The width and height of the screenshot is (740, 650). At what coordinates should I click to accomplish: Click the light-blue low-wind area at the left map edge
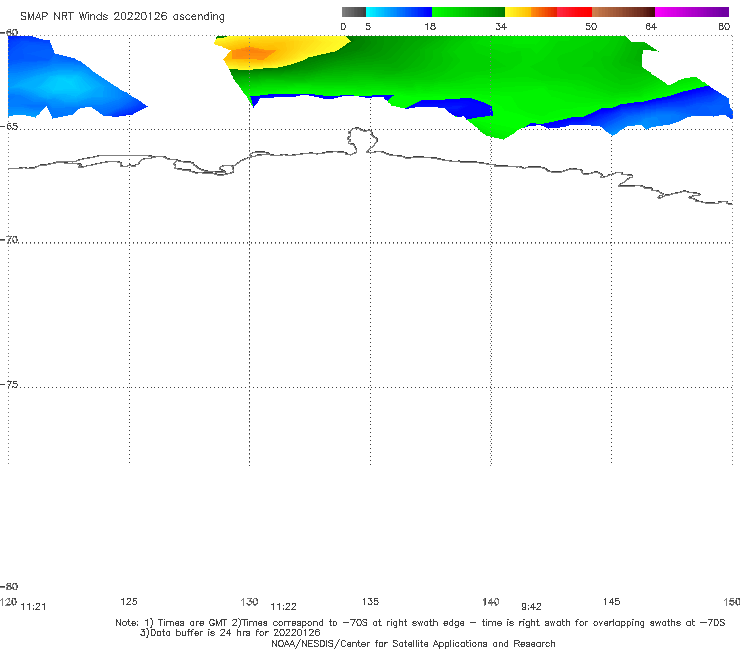[x=64, y=84]
